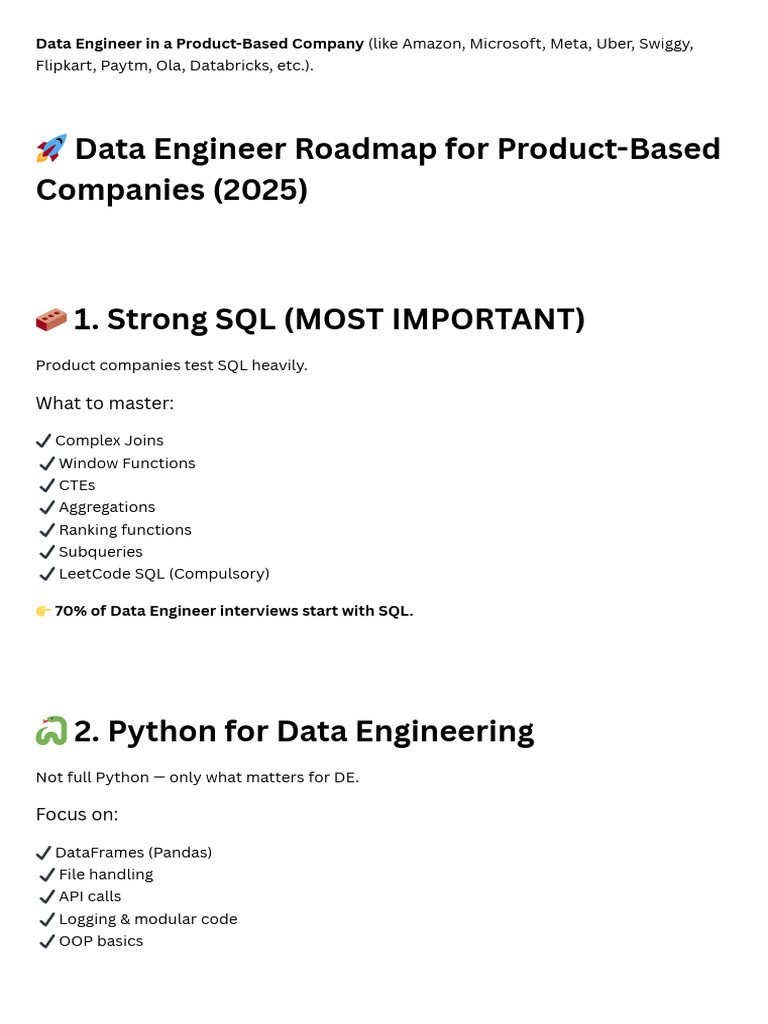This screenshot has width=768, height=1024.
Task: Click the rocket emoji beside the roadmap title
Action: point(52,149)
